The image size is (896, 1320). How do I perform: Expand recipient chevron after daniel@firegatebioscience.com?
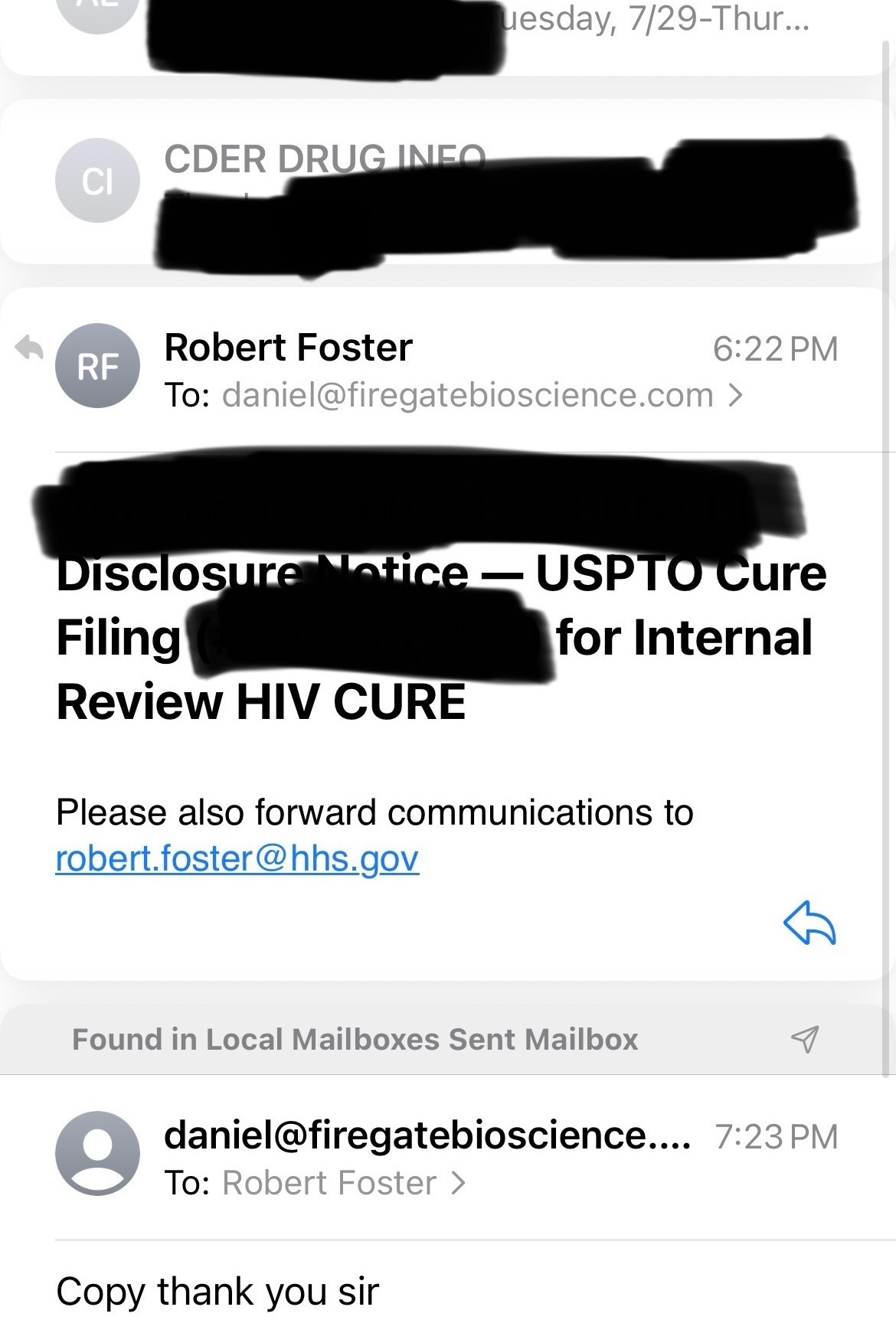735,395
